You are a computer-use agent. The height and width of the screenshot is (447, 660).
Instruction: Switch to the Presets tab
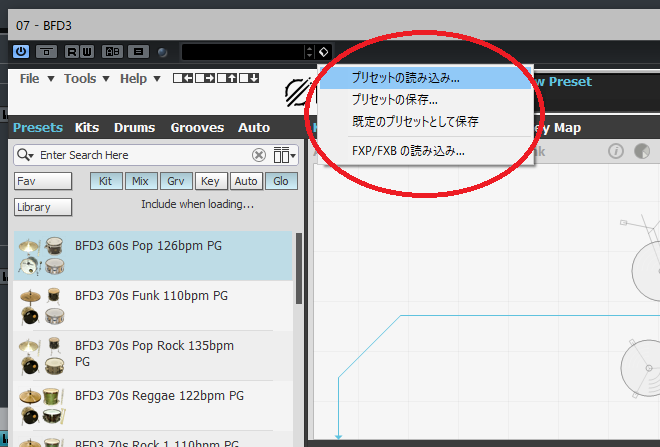(38, 128)
